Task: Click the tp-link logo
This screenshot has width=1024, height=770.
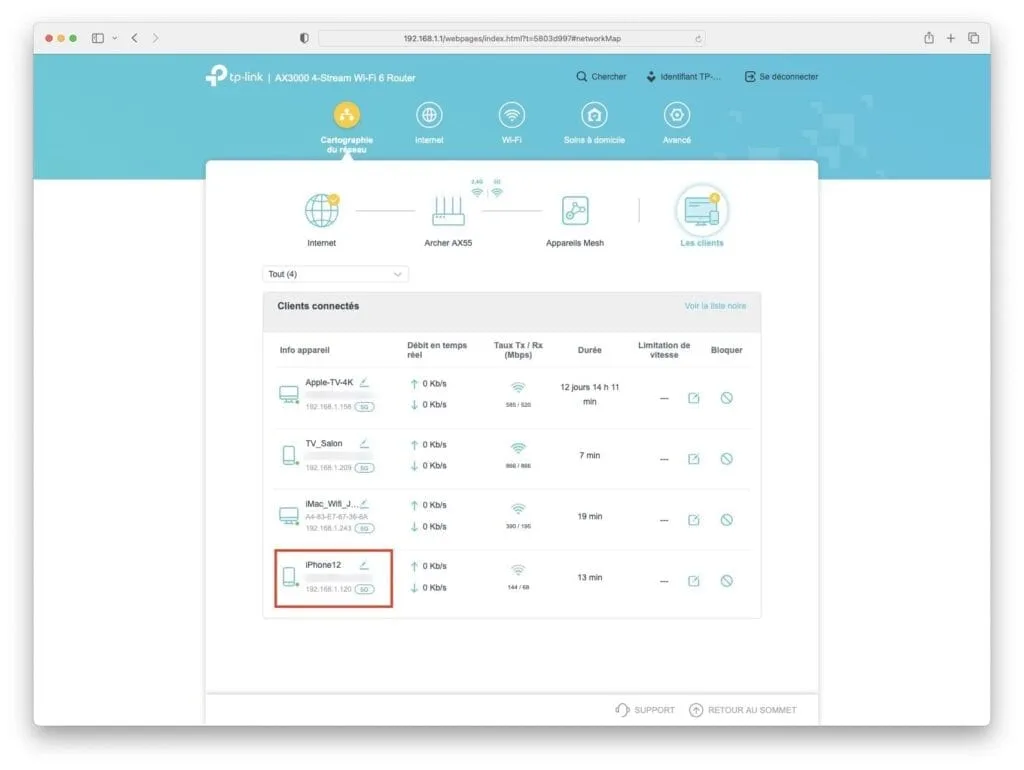Action: (234, 76)
